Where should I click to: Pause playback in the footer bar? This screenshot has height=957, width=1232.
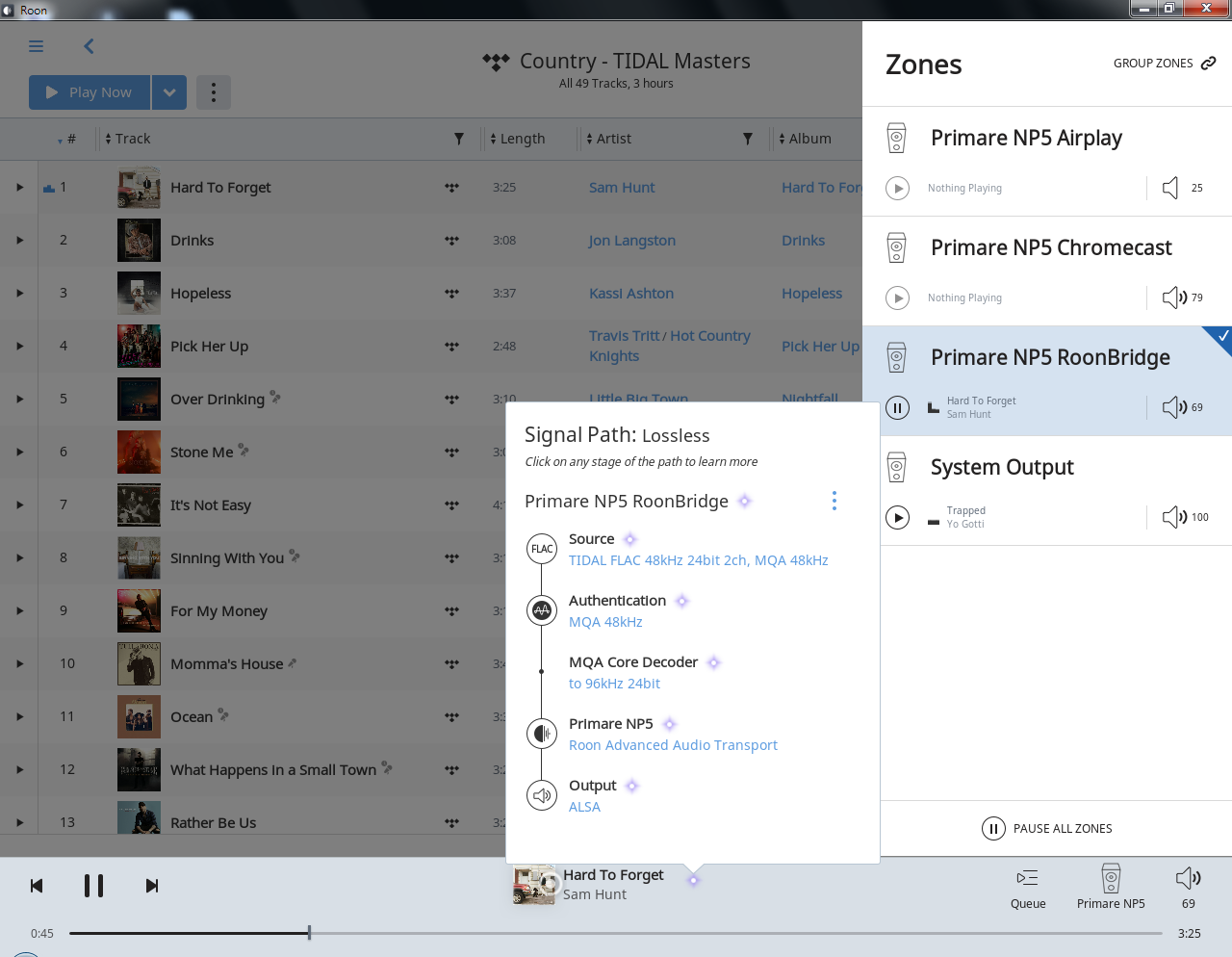(x=93, y=886)
